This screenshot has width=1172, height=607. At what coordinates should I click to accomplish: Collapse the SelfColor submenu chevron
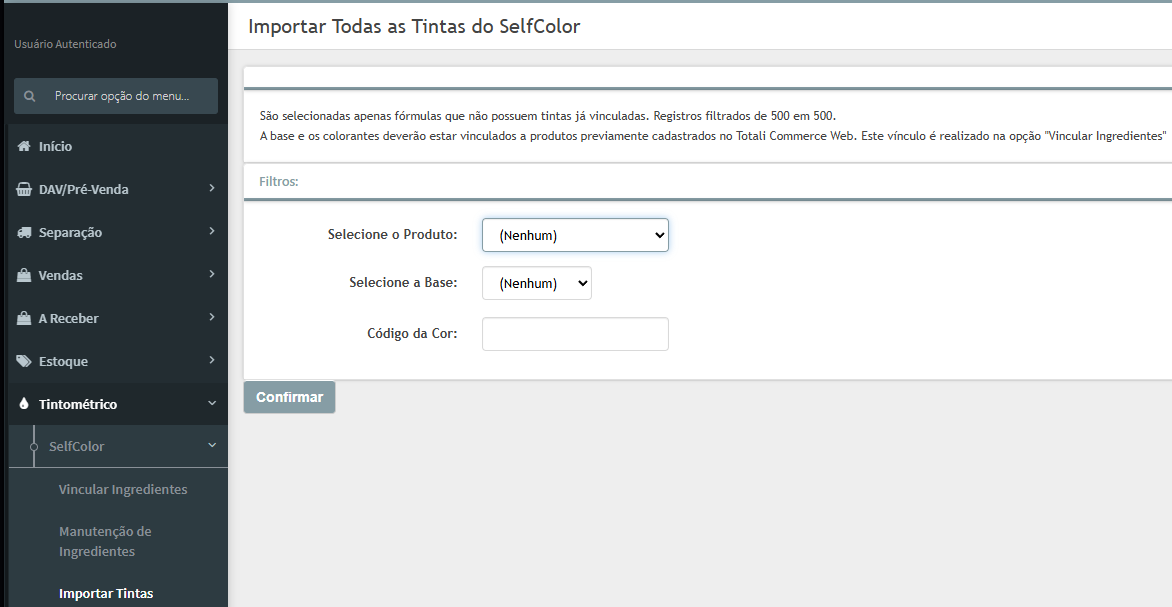point(212,446)
